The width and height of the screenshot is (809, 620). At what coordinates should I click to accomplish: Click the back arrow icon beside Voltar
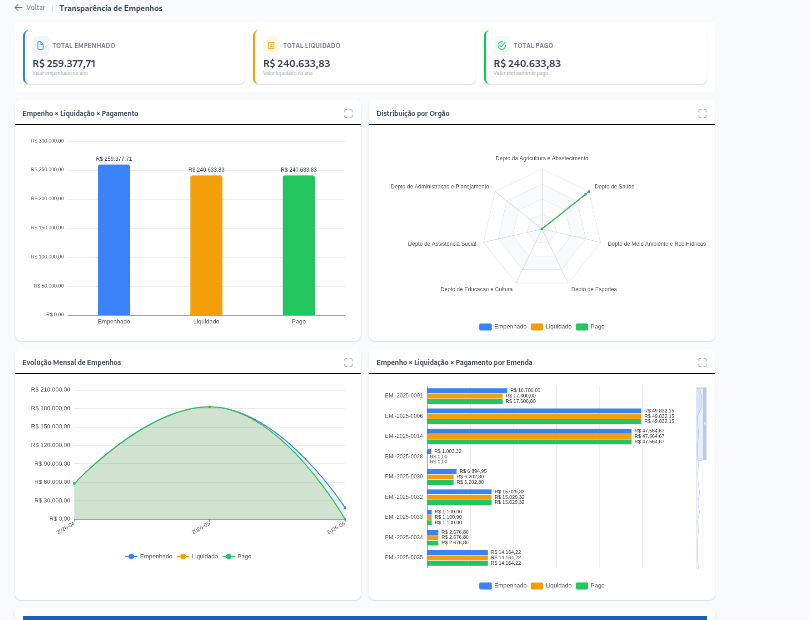click(x=19, y=8)
